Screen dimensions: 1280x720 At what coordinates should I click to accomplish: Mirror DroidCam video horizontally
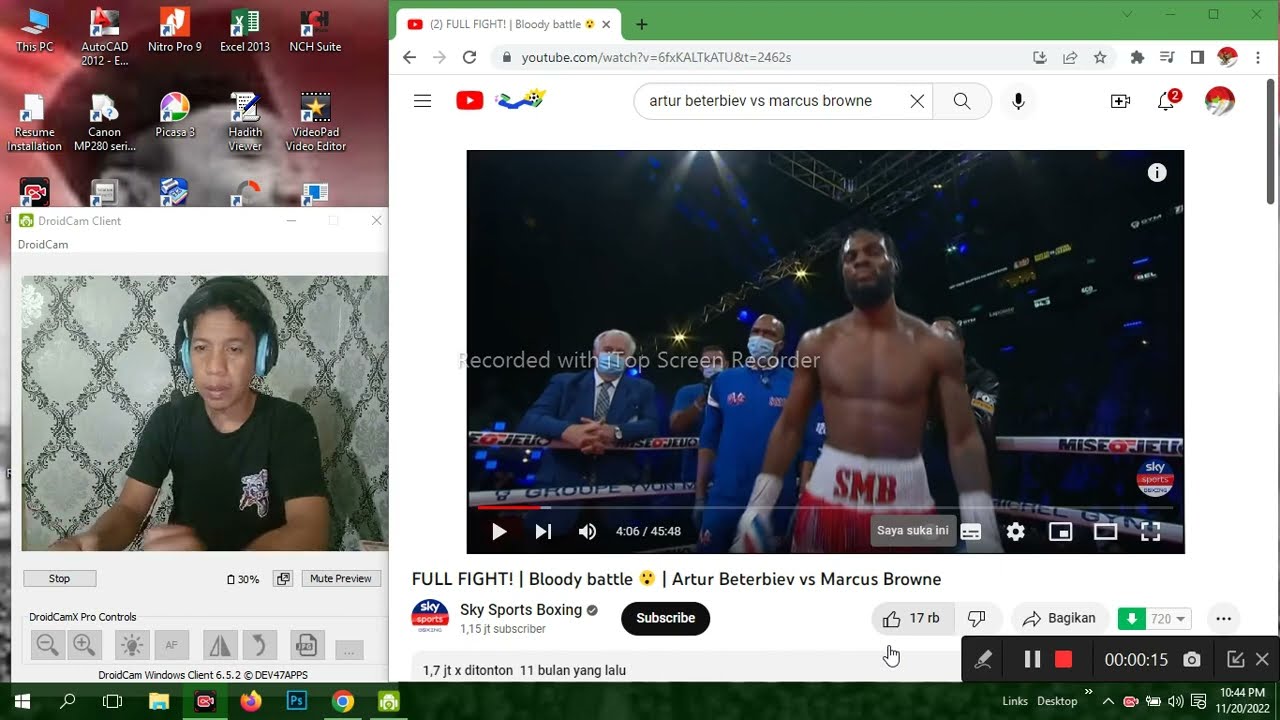click(220, 645)
